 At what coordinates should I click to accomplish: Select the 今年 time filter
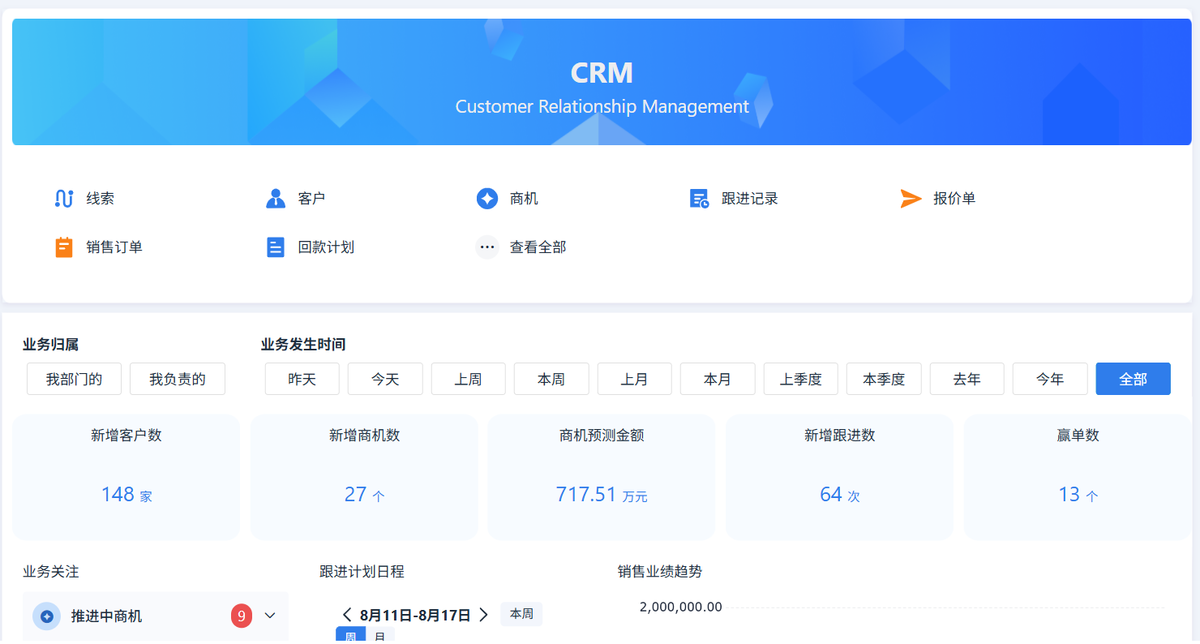tap(1050, 379)
